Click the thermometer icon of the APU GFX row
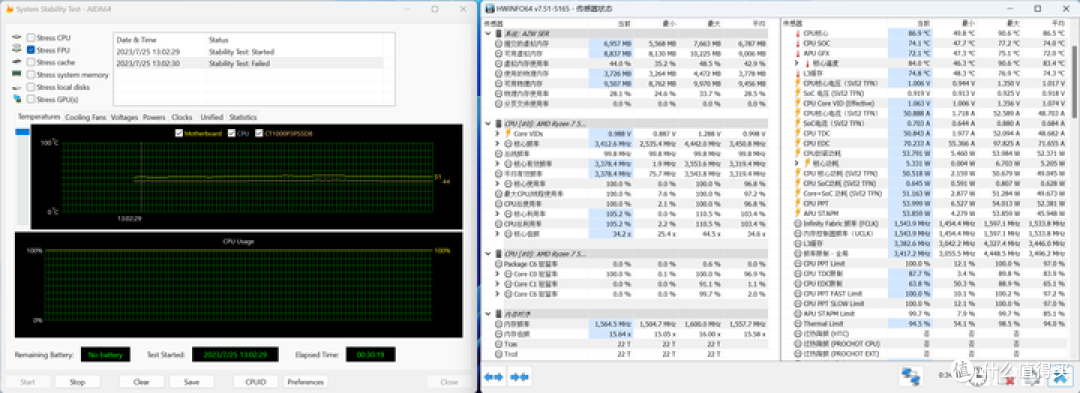This screenshot has height=393, width=1080. (798, 53)
